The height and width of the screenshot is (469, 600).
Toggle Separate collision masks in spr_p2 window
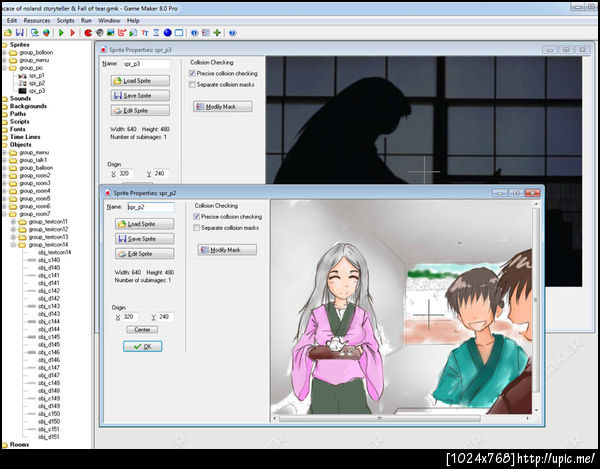[x=197, y=228]
